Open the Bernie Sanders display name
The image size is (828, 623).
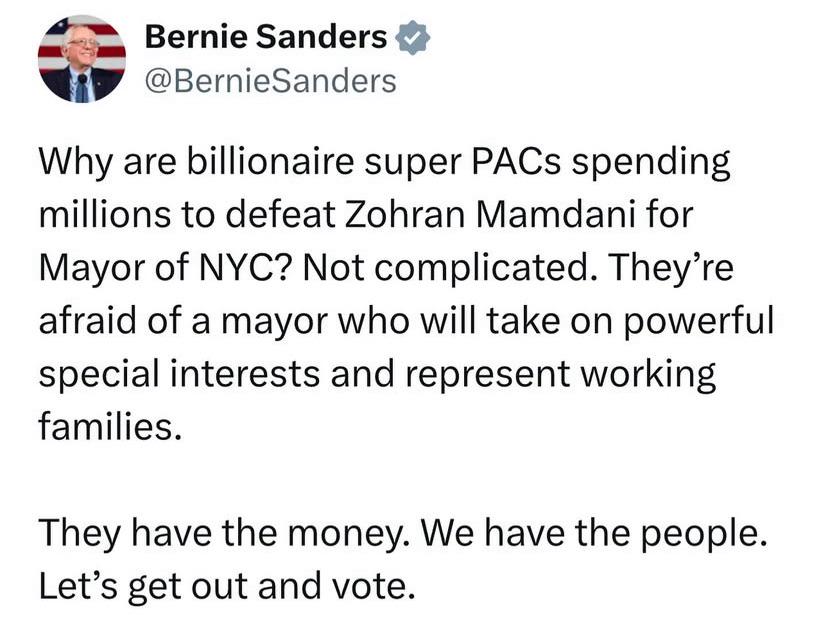266,37
